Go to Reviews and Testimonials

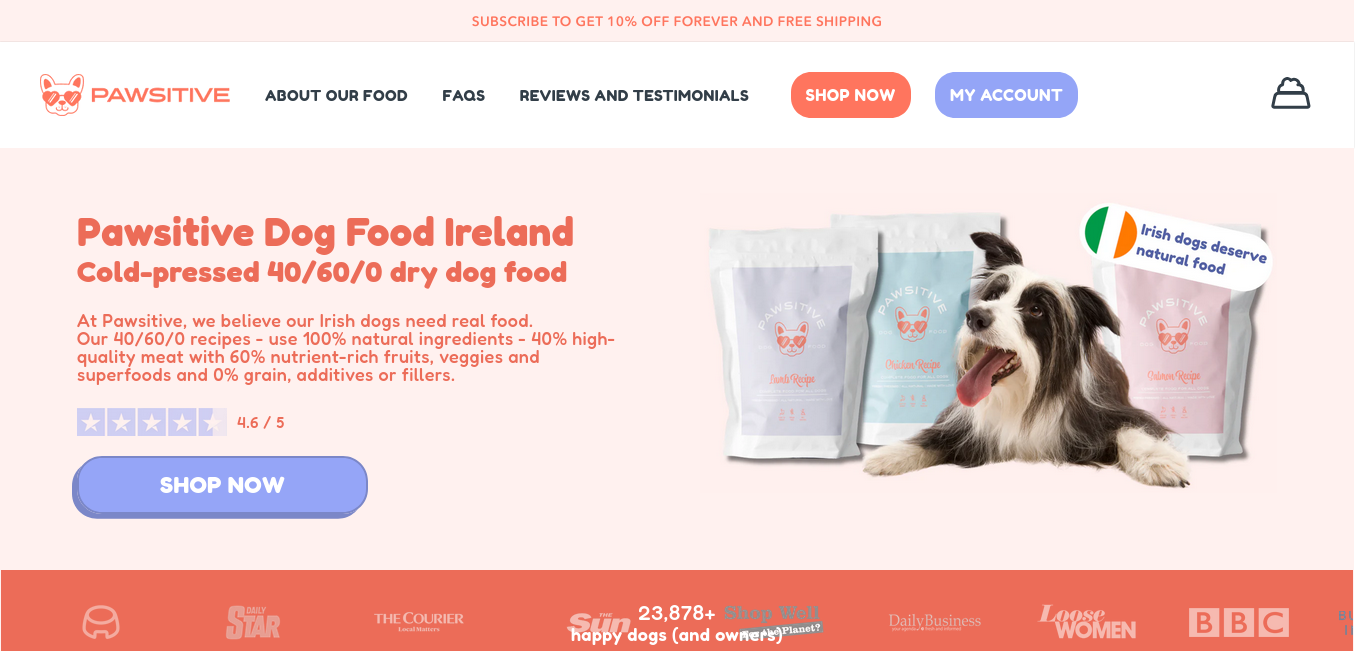(634, 95)
